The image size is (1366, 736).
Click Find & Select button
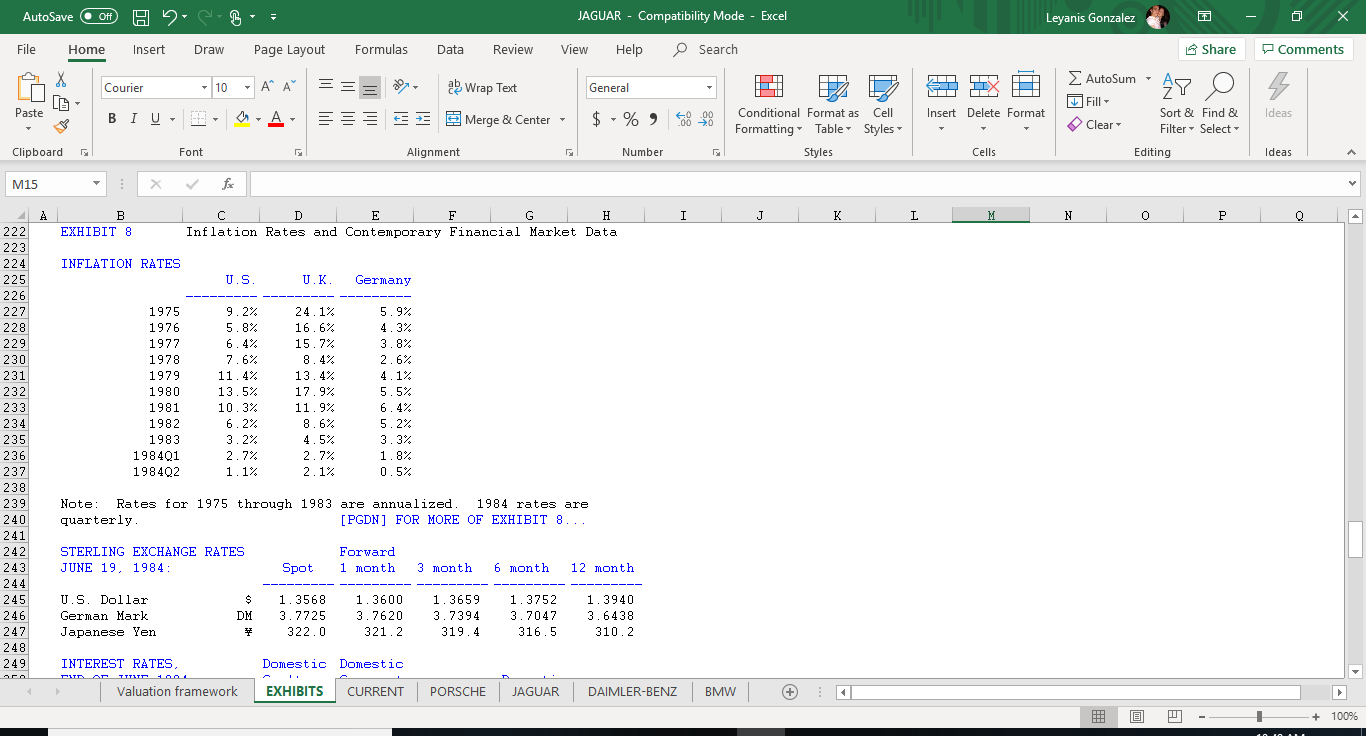(x=1219, y=104)
